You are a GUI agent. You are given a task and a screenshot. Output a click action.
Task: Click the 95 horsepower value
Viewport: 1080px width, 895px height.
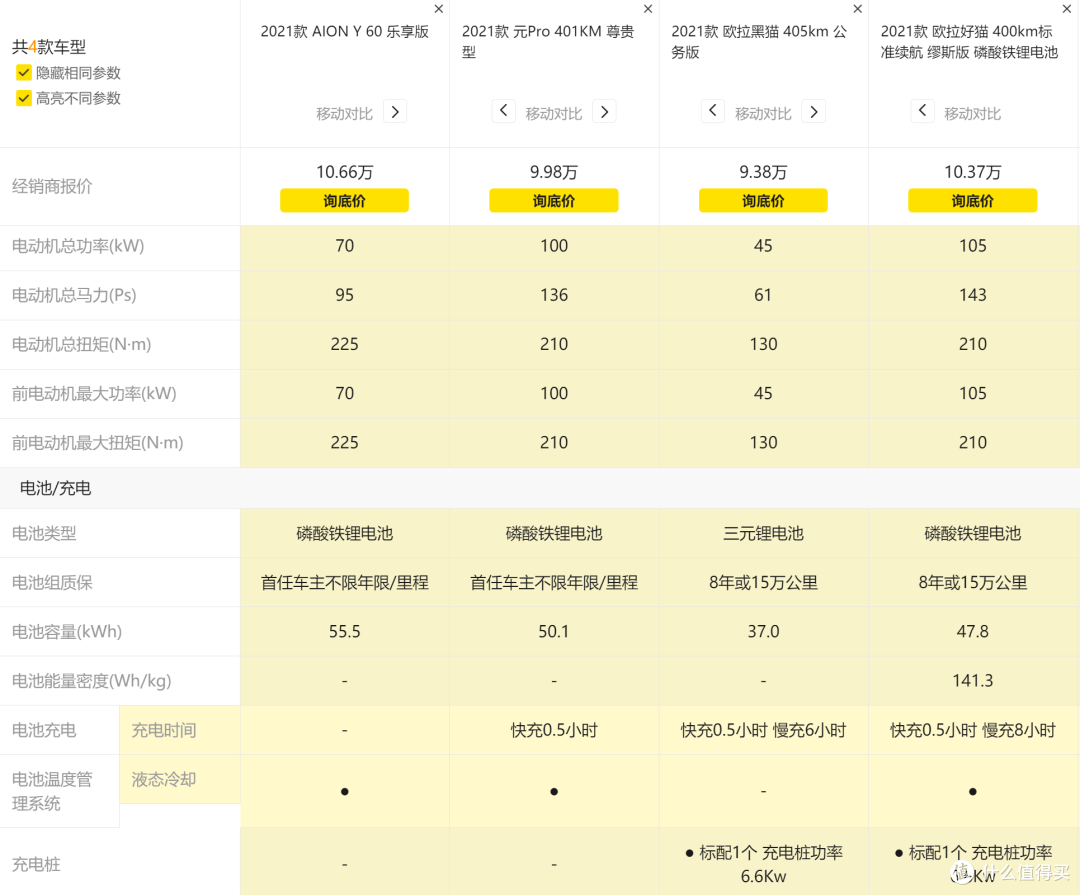(344, 295)
